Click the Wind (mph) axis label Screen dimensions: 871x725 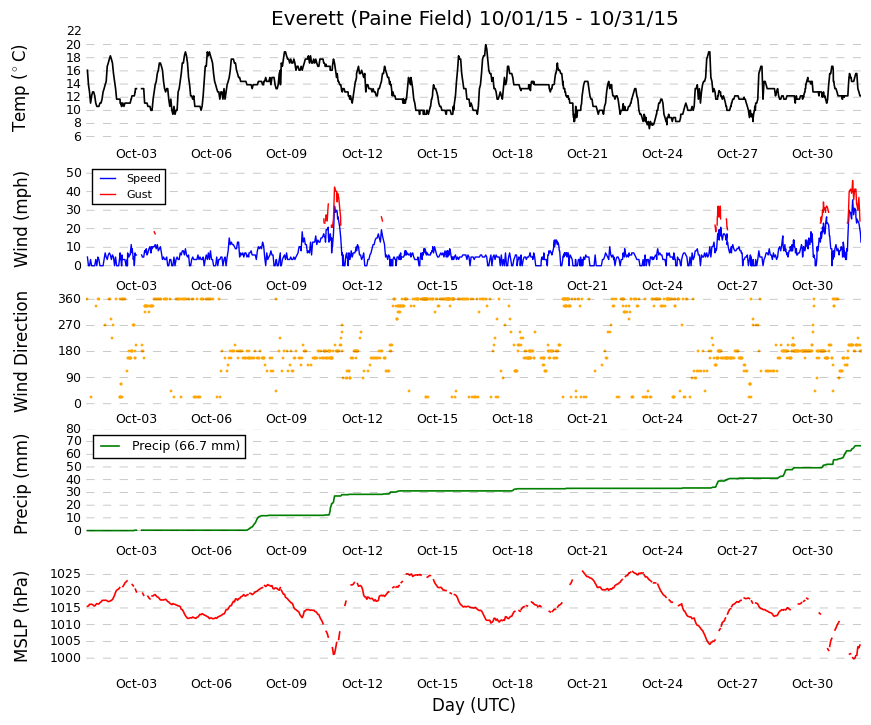coord(20,219)
